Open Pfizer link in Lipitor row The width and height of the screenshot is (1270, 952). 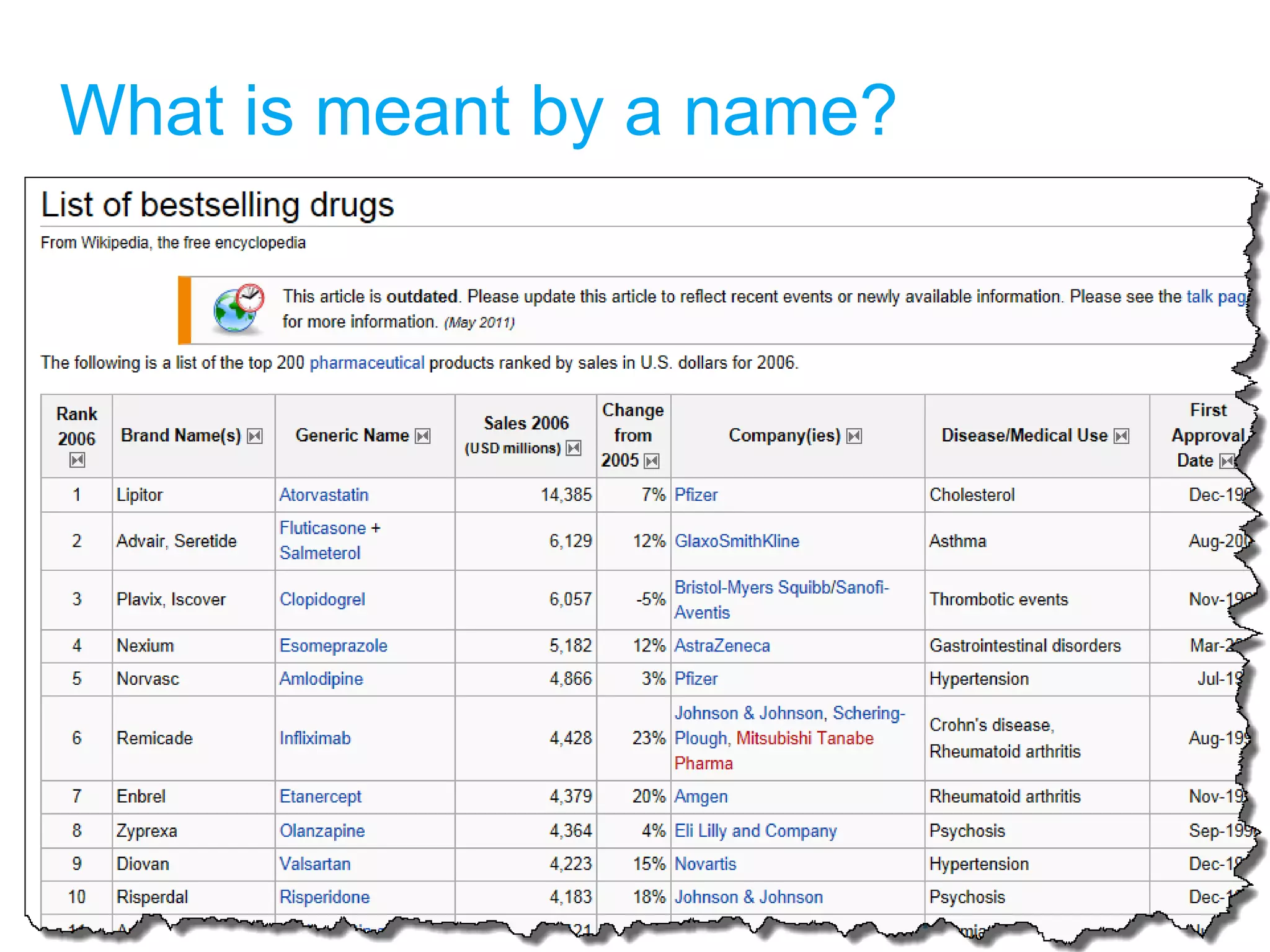(x=696, y=495)
